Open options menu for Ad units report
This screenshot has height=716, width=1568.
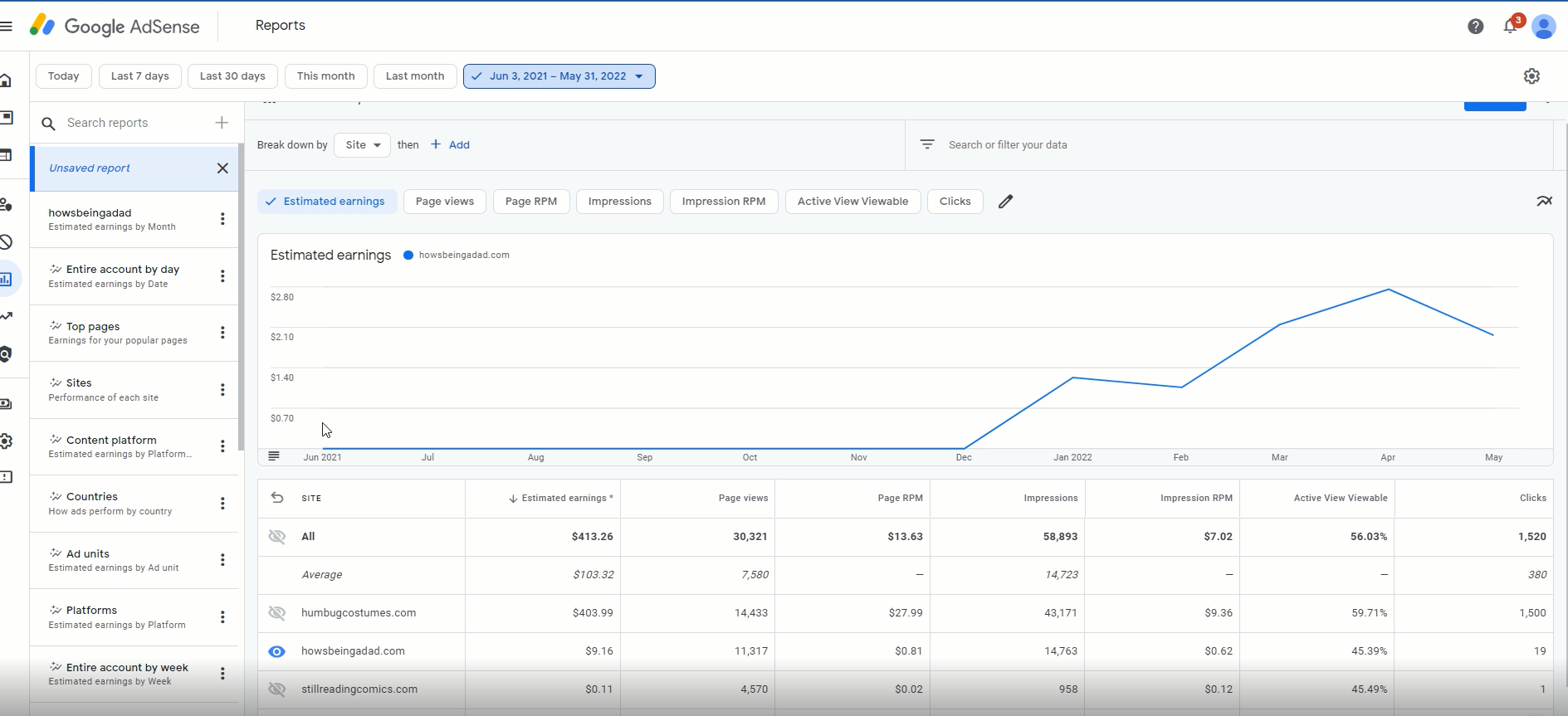[222, 560]
